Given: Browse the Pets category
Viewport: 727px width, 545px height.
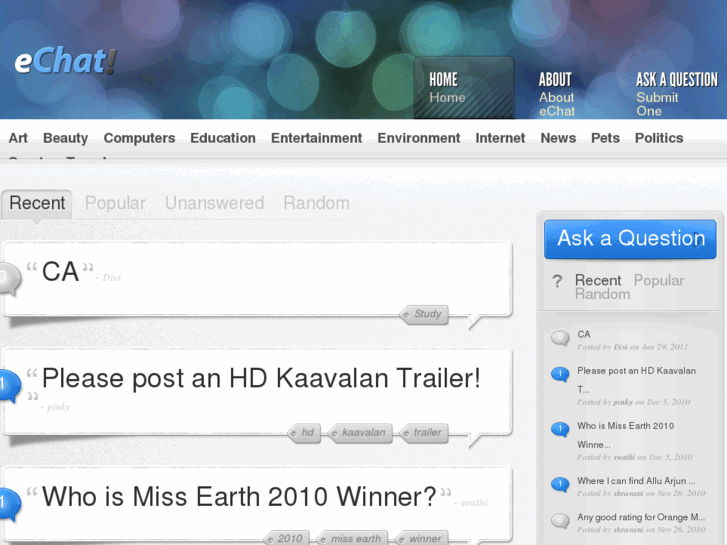Looking at the screenshot, I should (605, 138).
